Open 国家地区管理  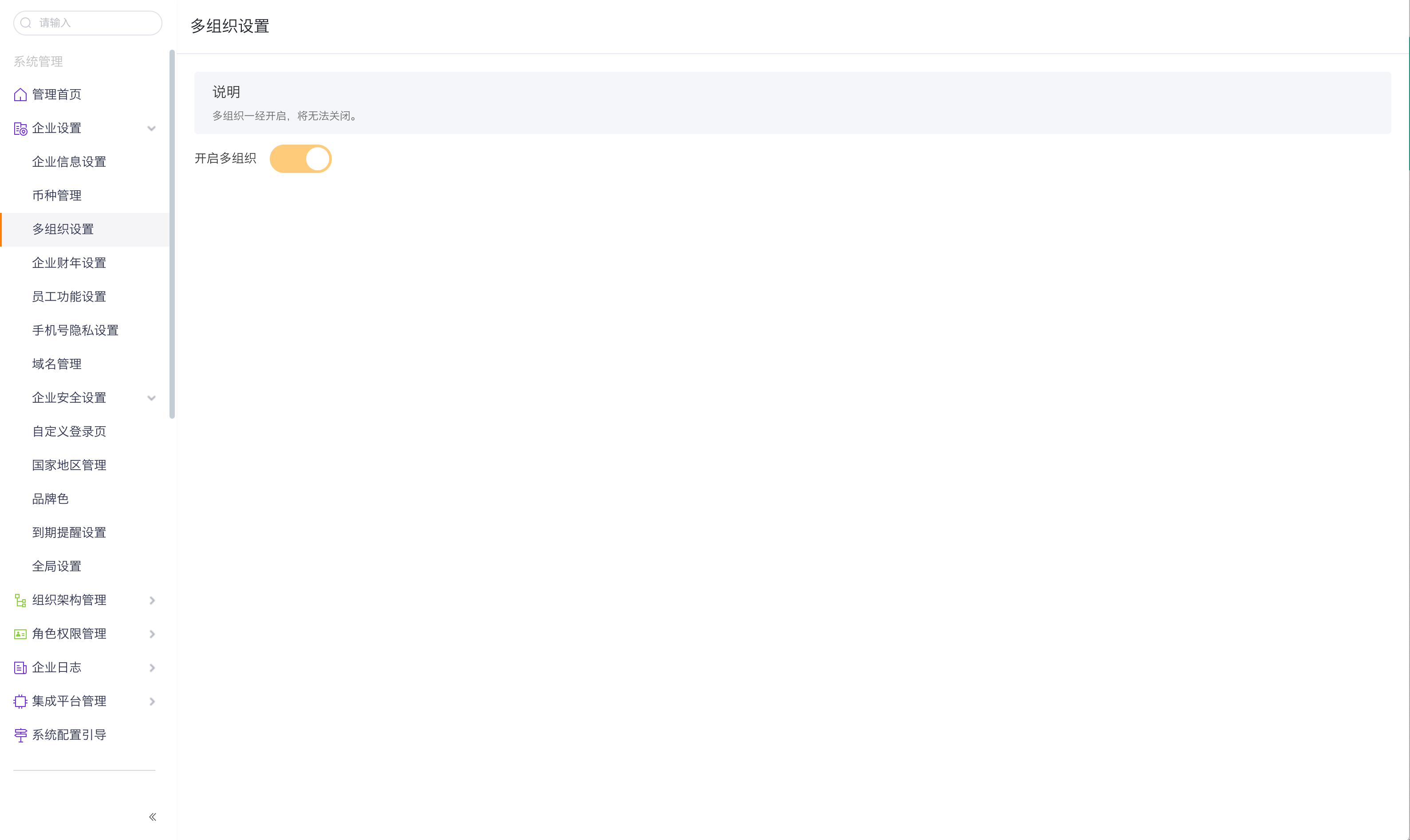(84, 465)
